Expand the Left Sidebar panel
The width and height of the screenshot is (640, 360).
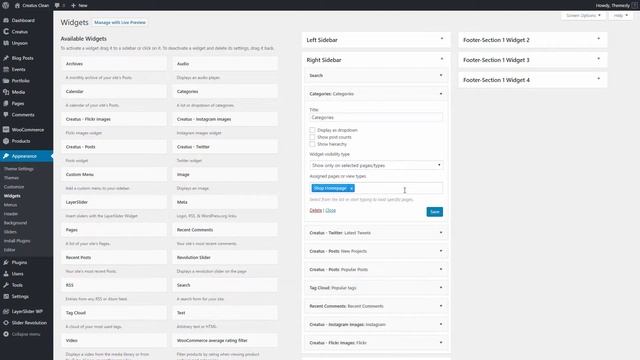[x=442, y=39]
